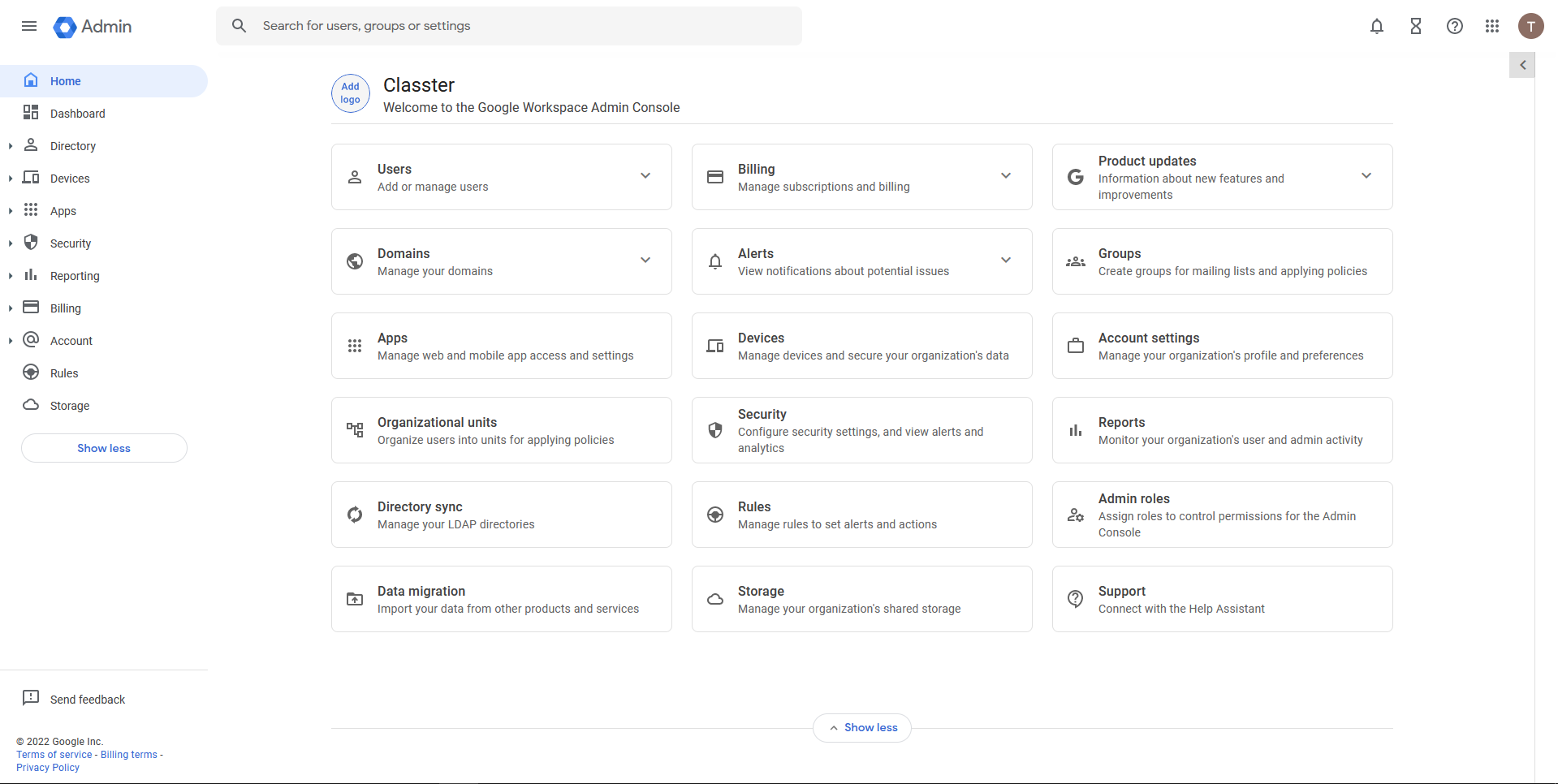Expand the Billing card chevron
This screenshot has width=1558, height=784.
tap(1006, 175)
